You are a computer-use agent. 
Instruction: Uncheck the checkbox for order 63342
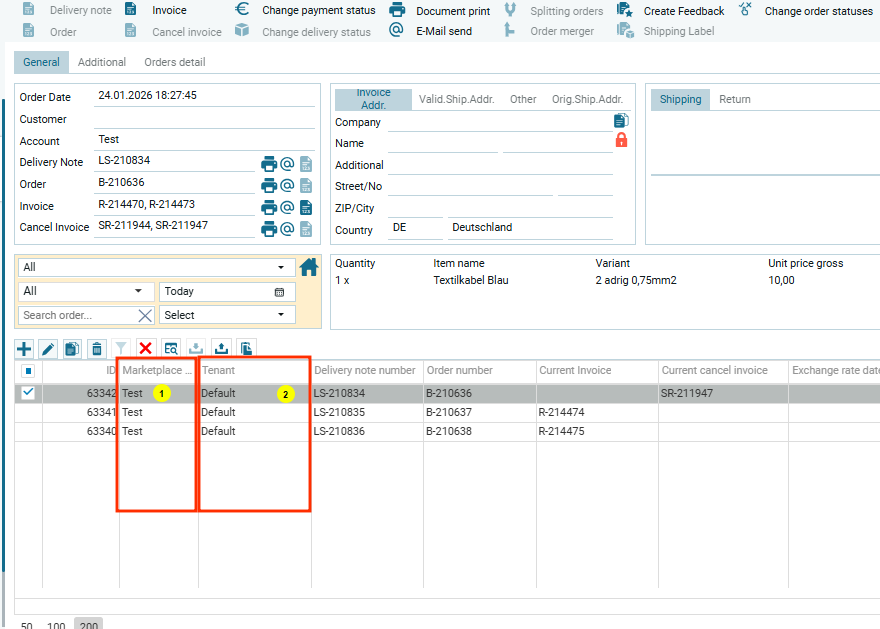pyautogui.click(x=28, y=393)
